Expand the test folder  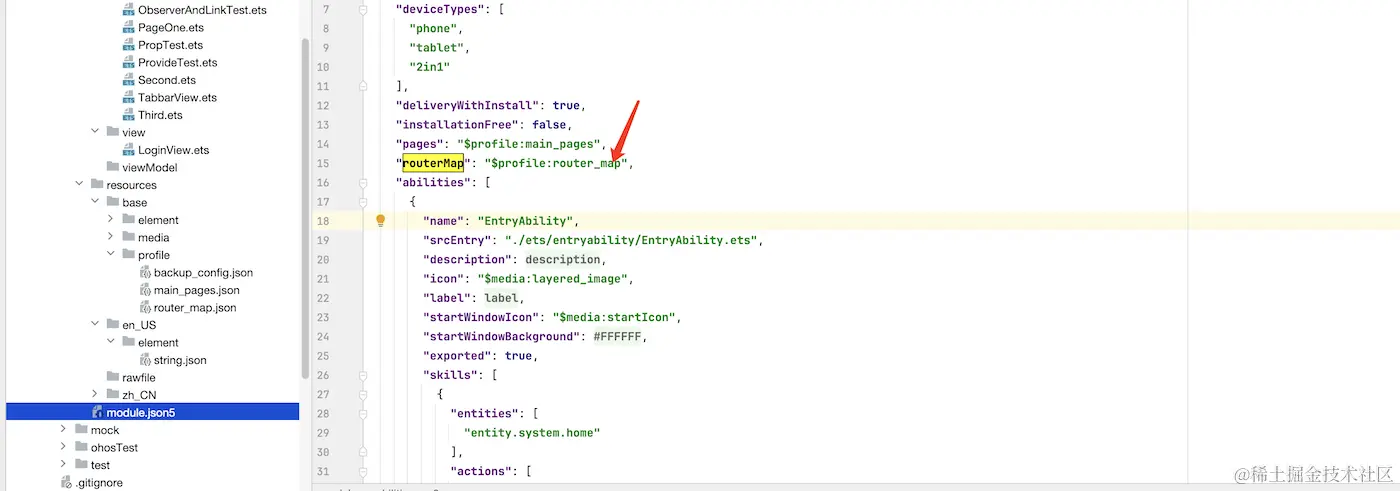click(x=63, y=465)
